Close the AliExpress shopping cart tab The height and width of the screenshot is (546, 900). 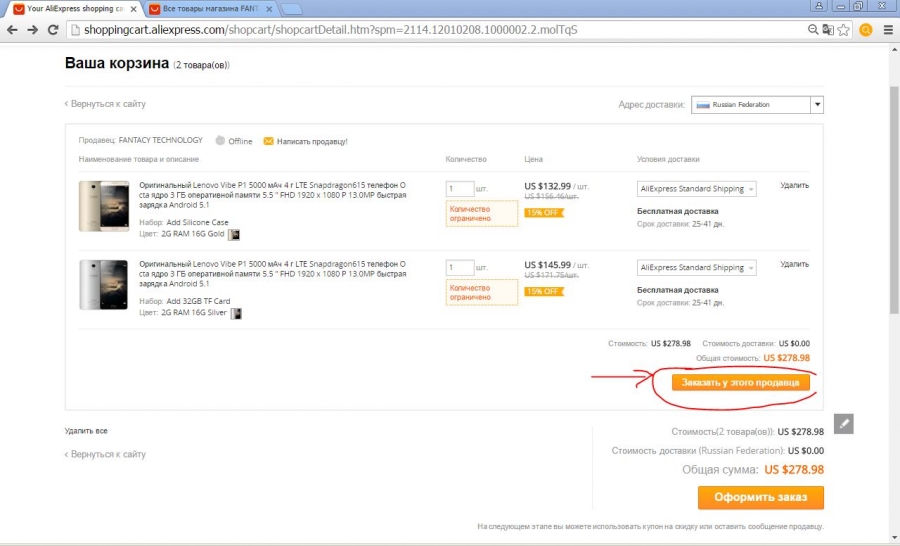(x=133, y=9)
